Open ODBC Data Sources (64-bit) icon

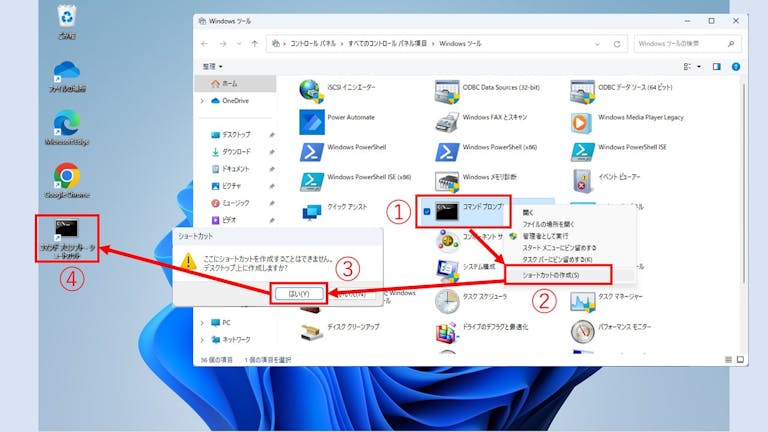tap(582, 92)
